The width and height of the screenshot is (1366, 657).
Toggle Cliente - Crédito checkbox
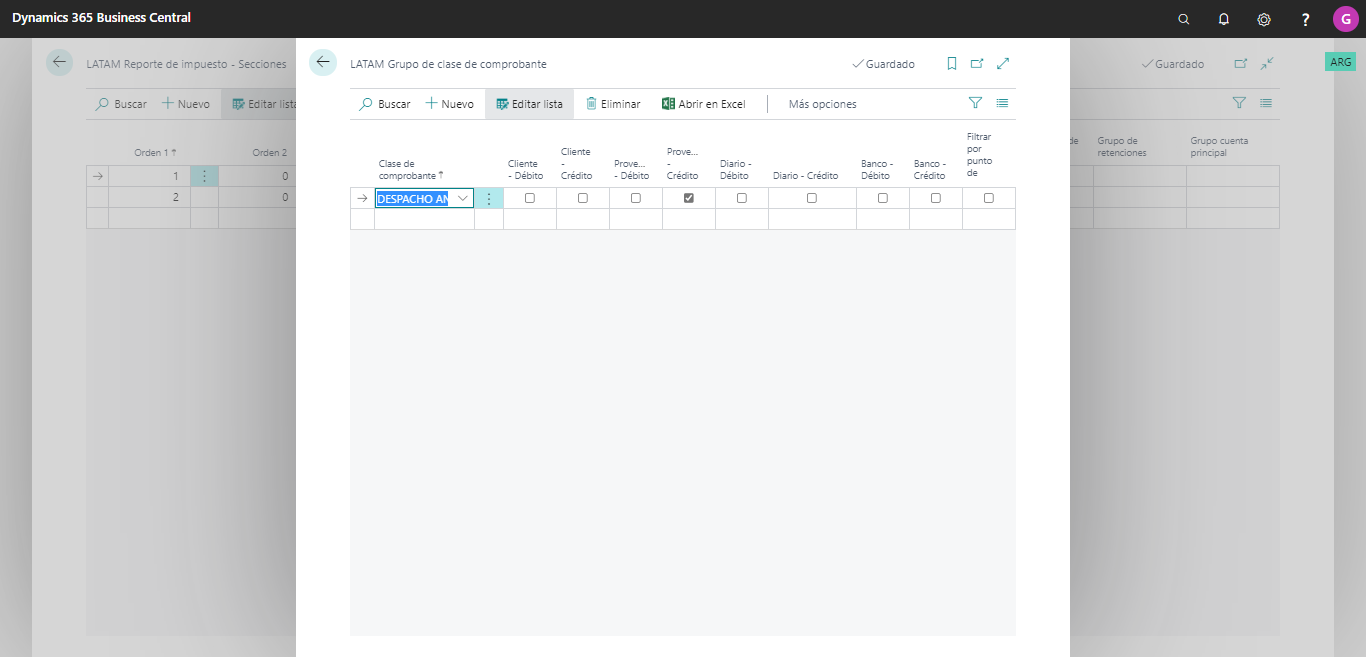[583, 198]
